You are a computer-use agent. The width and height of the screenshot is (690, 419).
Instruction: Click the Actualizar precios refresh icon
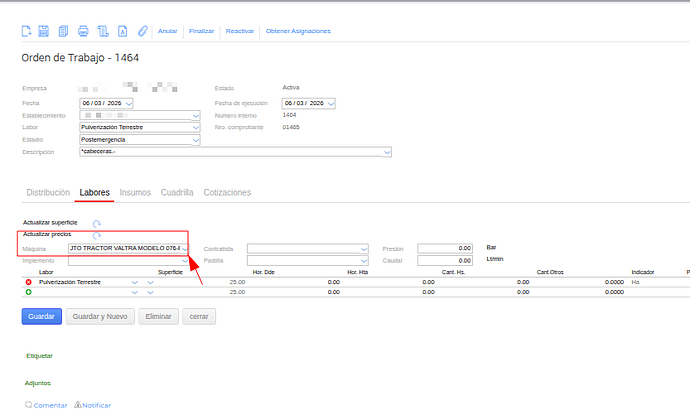[x=97, y=235]
